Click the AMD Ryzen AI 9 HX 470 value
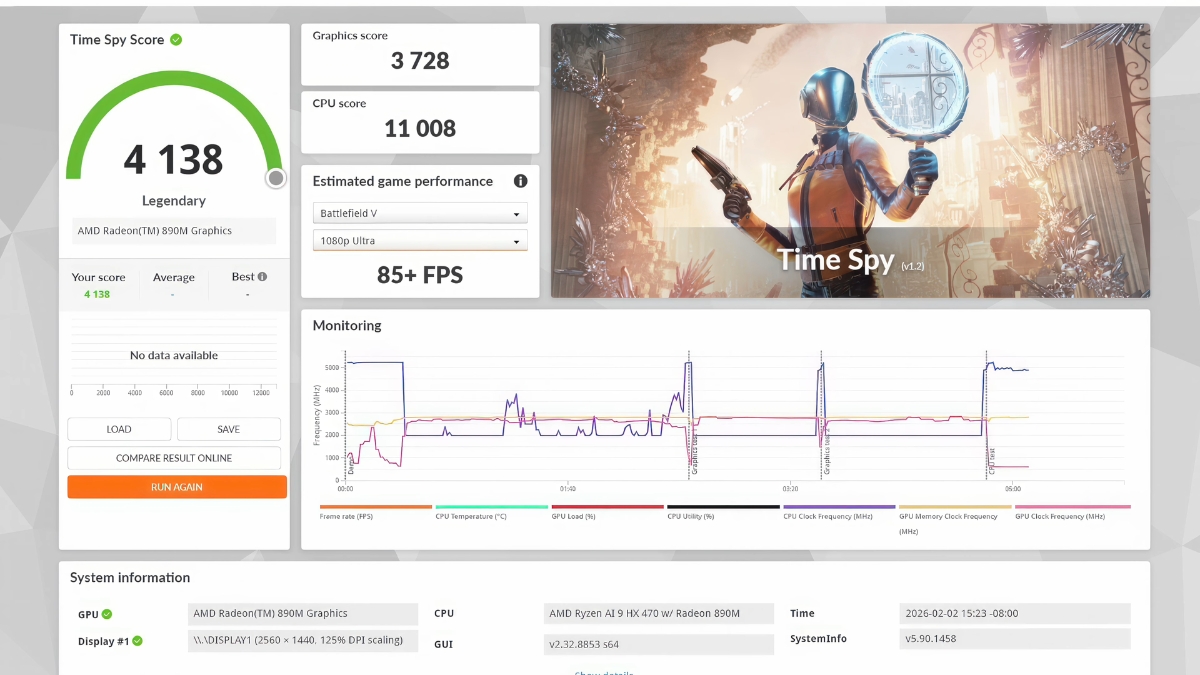This screenshot has width=1200, height=675. point(659,614)
